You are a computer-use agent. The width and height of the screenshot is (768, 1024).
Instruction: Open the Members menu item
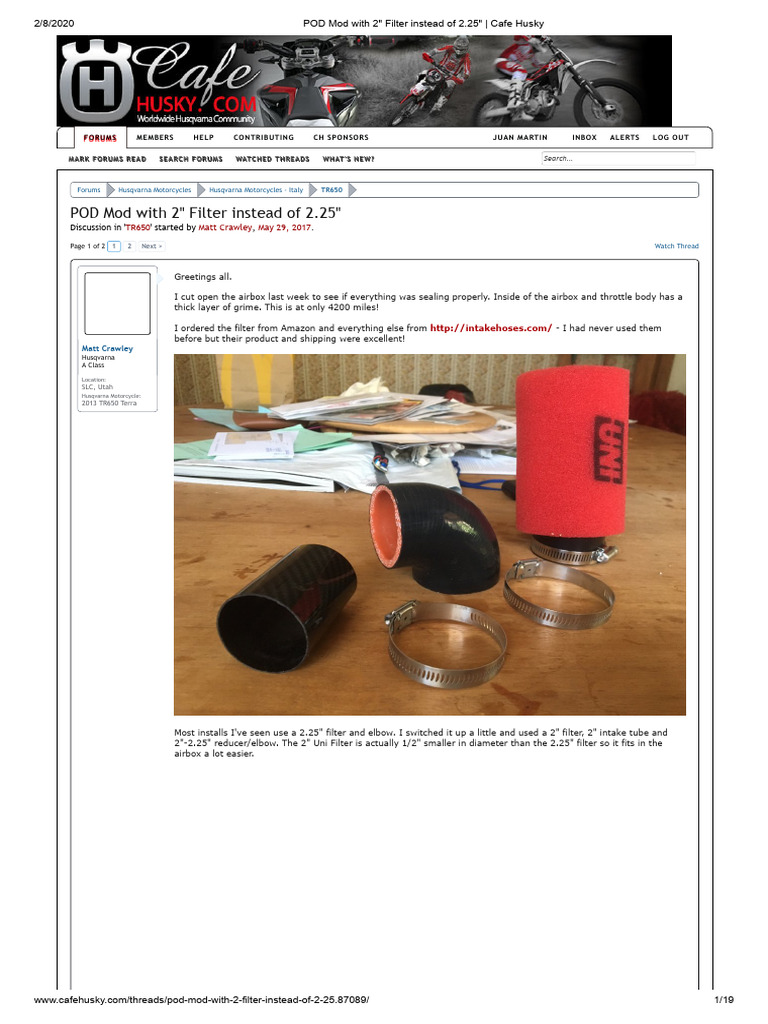click(x=155, y=138)
